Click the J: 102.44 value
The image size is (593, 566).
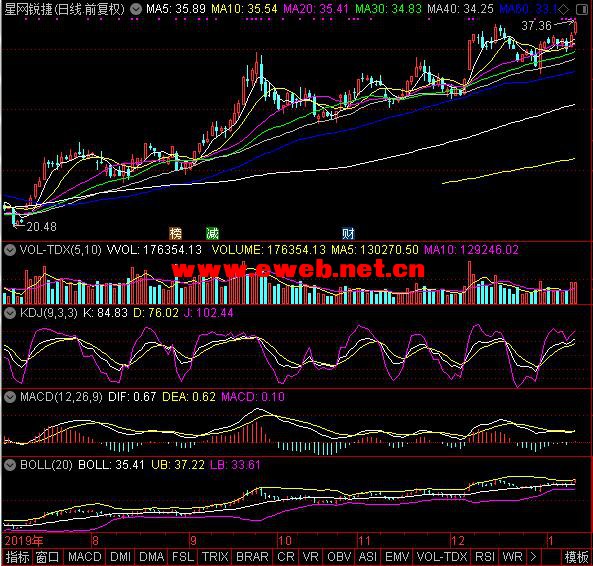tap(208, 313)
